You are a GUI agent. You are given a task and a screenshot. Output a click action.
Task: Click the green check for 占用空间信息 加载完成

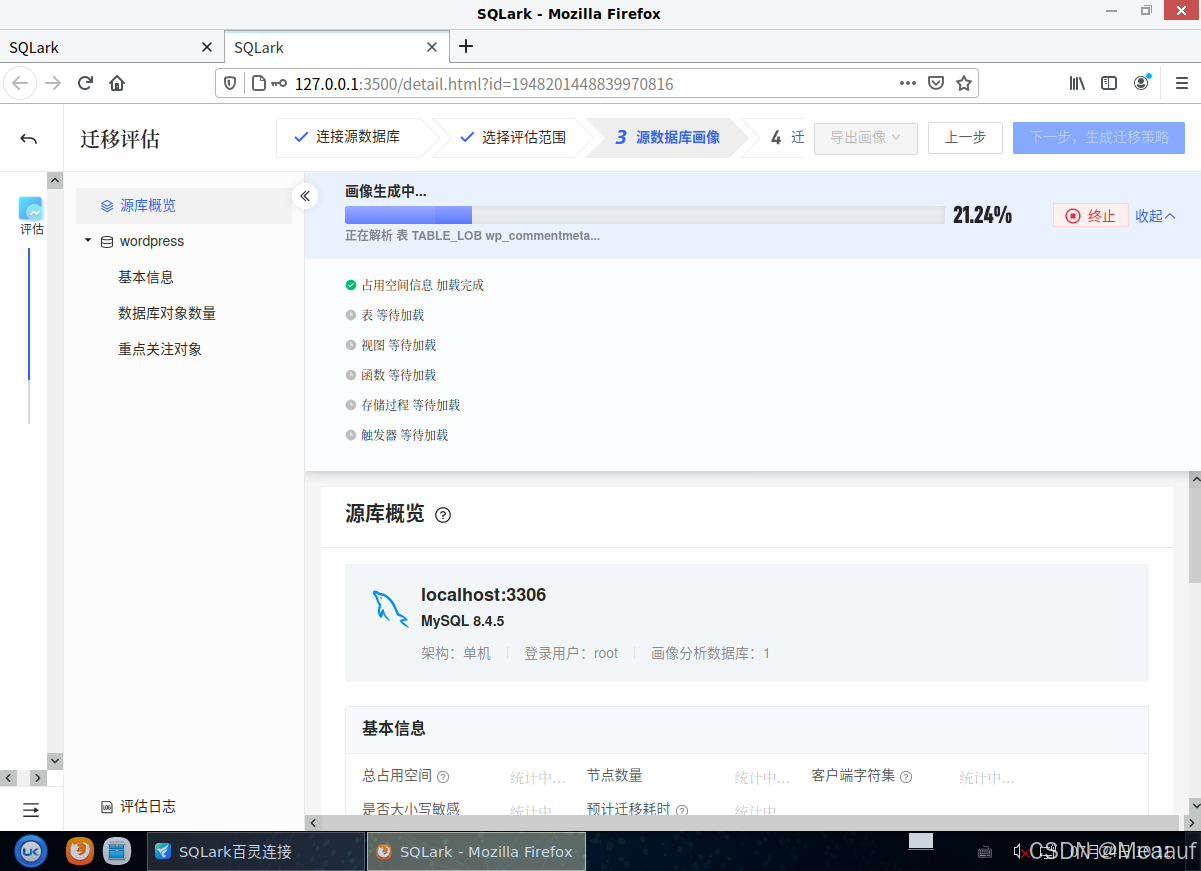(x=351, y=285)
